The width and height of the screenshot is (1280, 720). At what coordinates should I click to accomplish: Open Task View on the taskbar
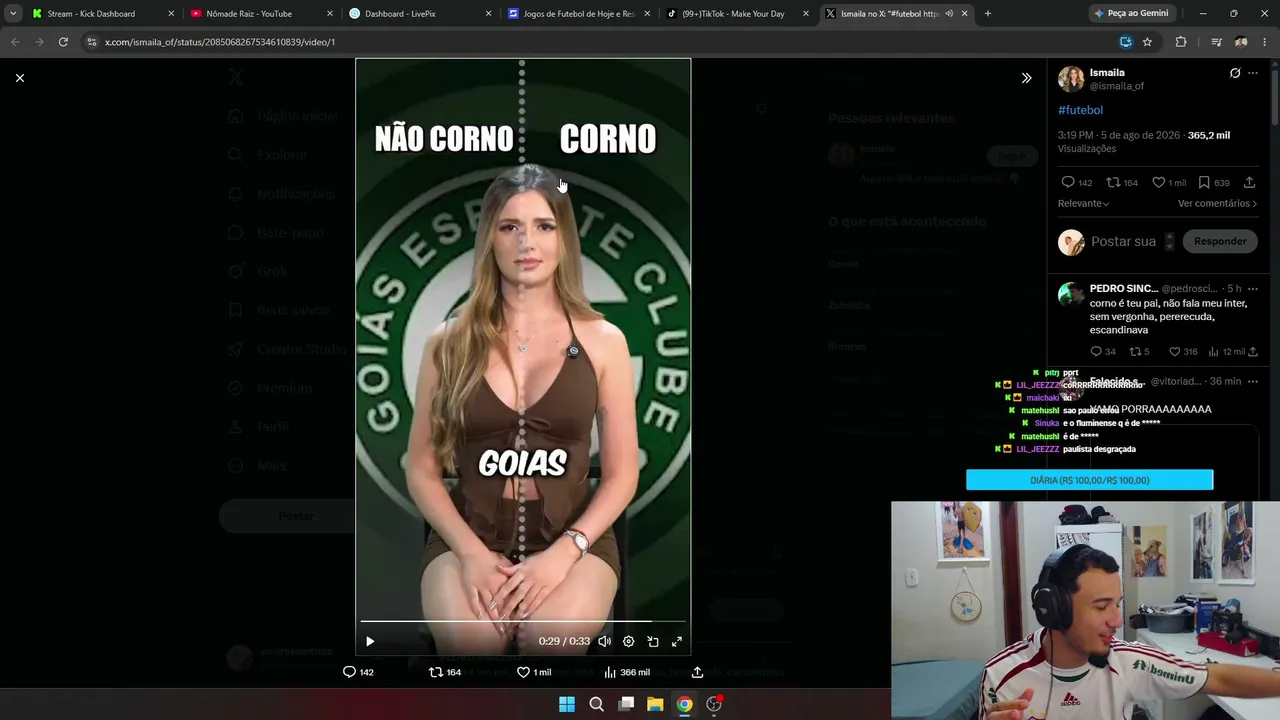point(626,704)
